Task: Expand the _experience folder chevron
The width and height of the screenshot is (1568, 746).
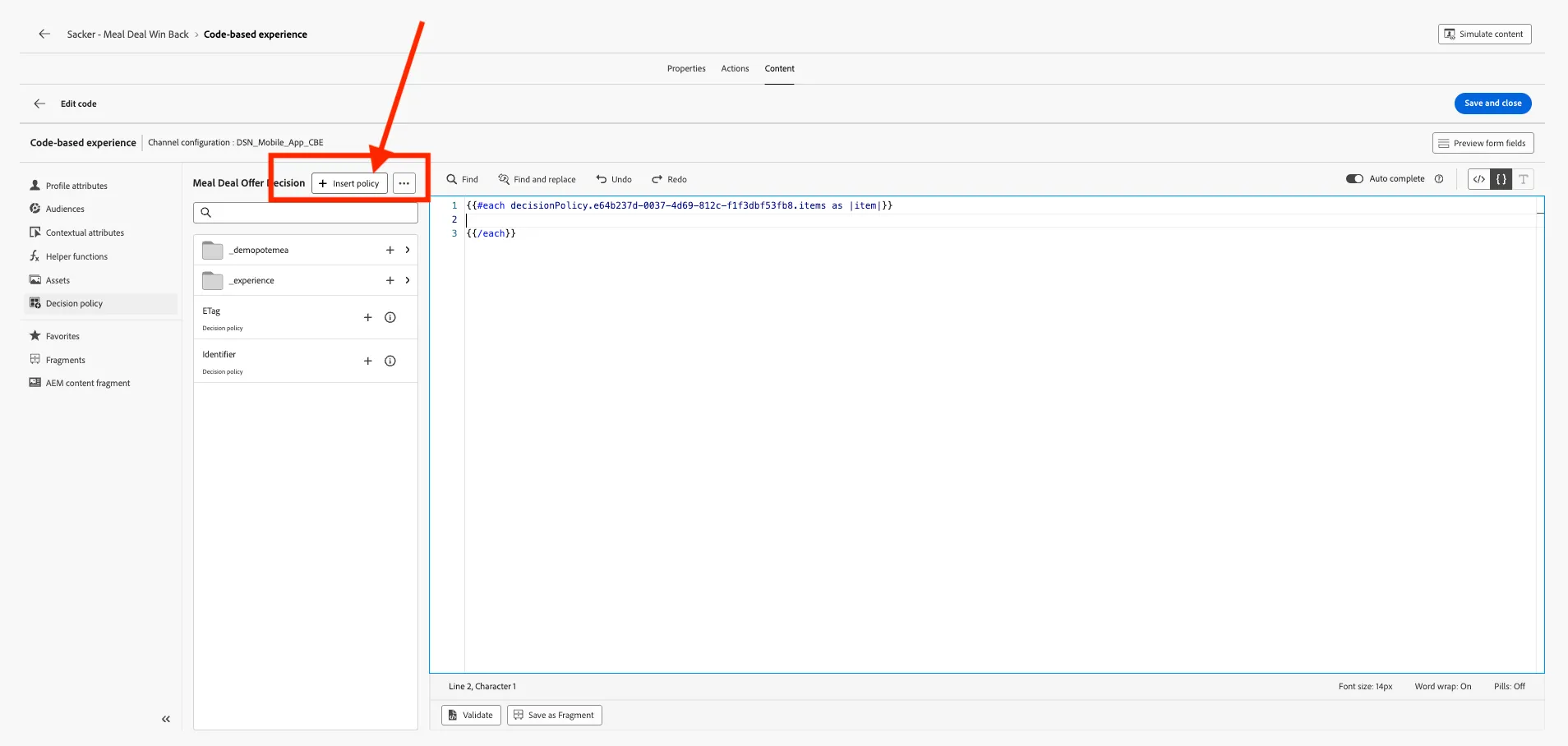Action: pyautogui.click(x=408, y=280)
